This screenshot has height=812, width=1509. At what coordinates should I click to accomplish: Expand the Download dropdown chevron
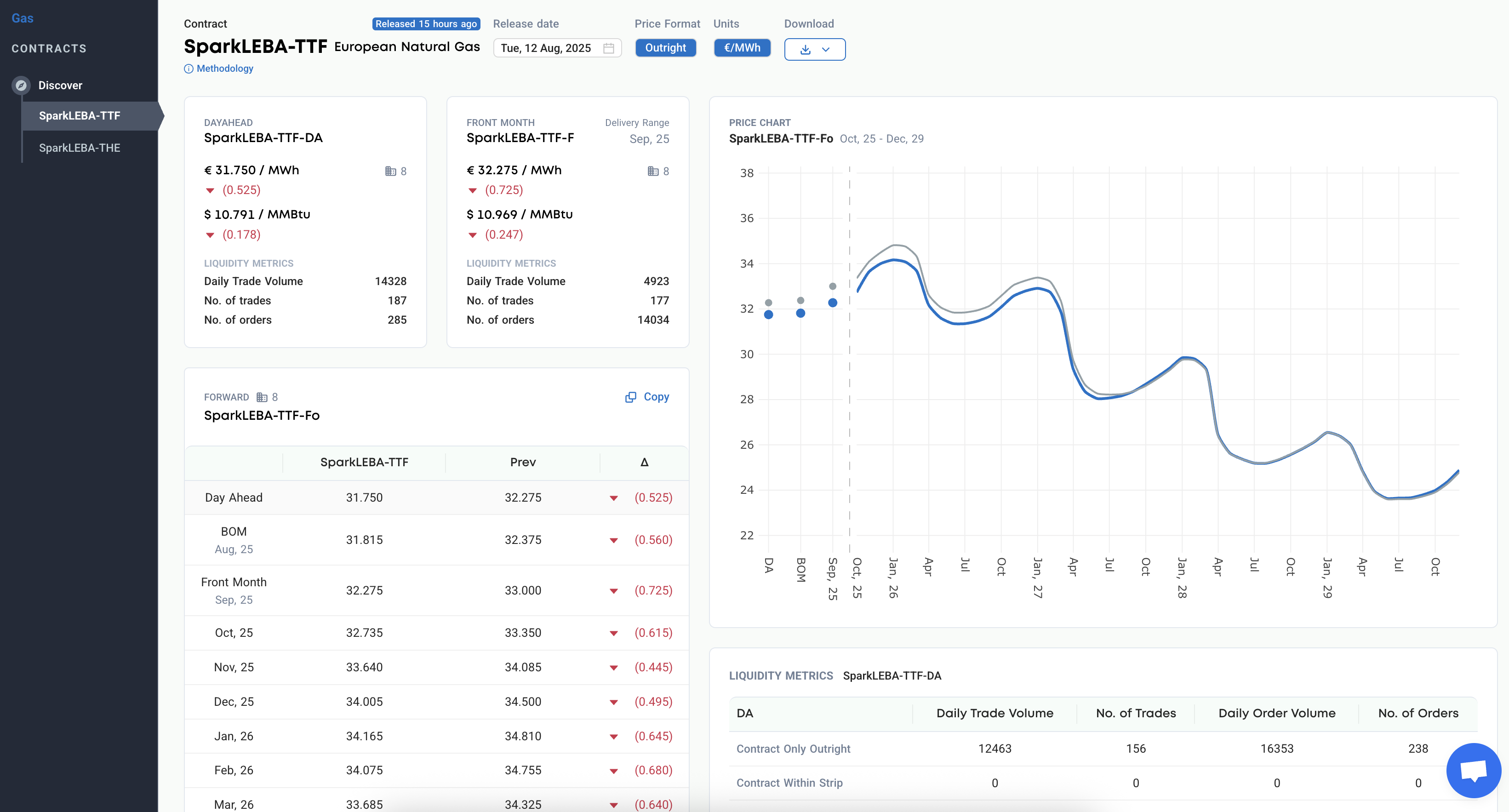(x=826, y=50)
